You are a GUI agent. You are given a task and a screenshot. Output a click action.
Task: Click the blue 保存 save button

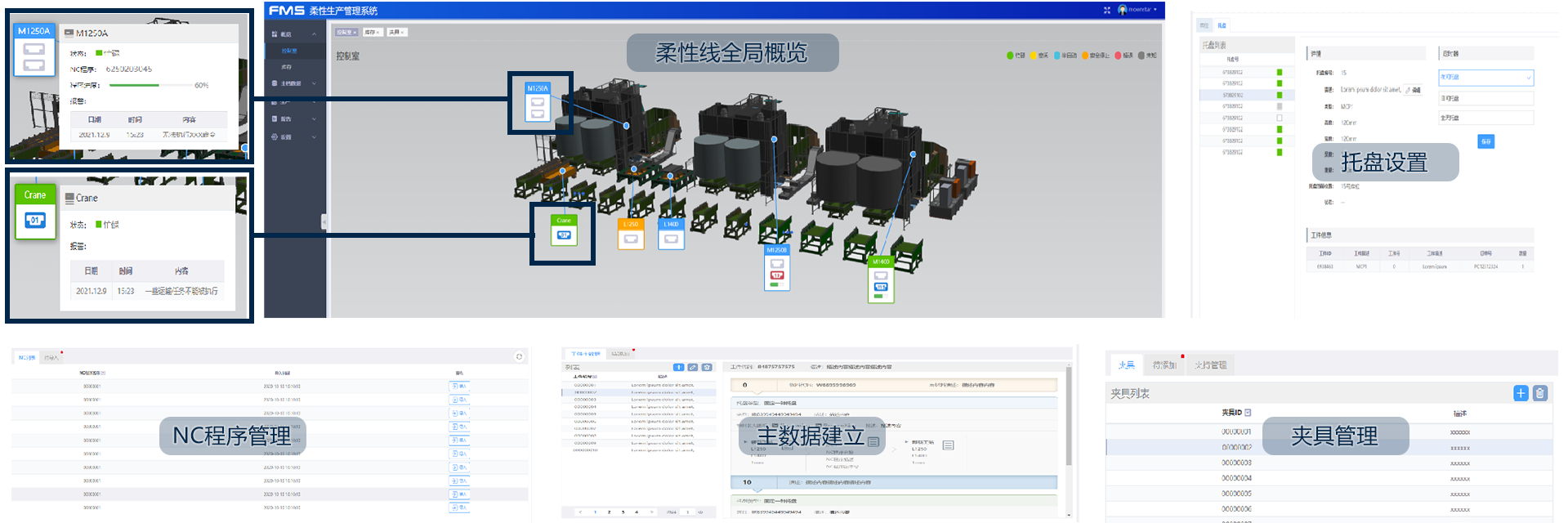tap(1485, 141)
